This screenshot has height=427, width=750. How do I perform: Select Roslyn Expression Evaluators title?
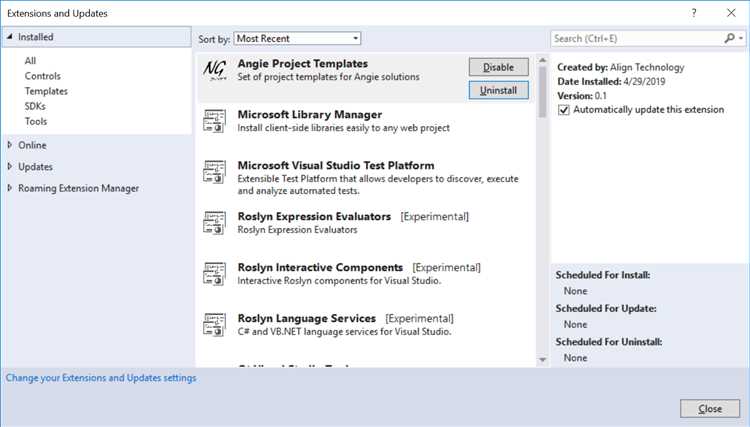click(314, 217)
